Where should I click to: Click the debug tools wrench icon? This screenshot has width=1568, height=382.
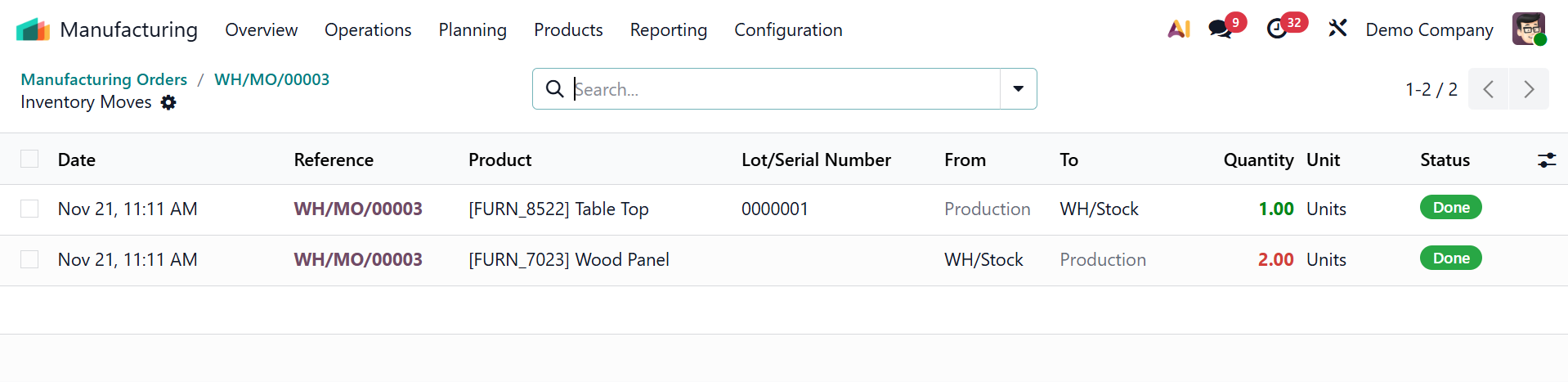1337,29
